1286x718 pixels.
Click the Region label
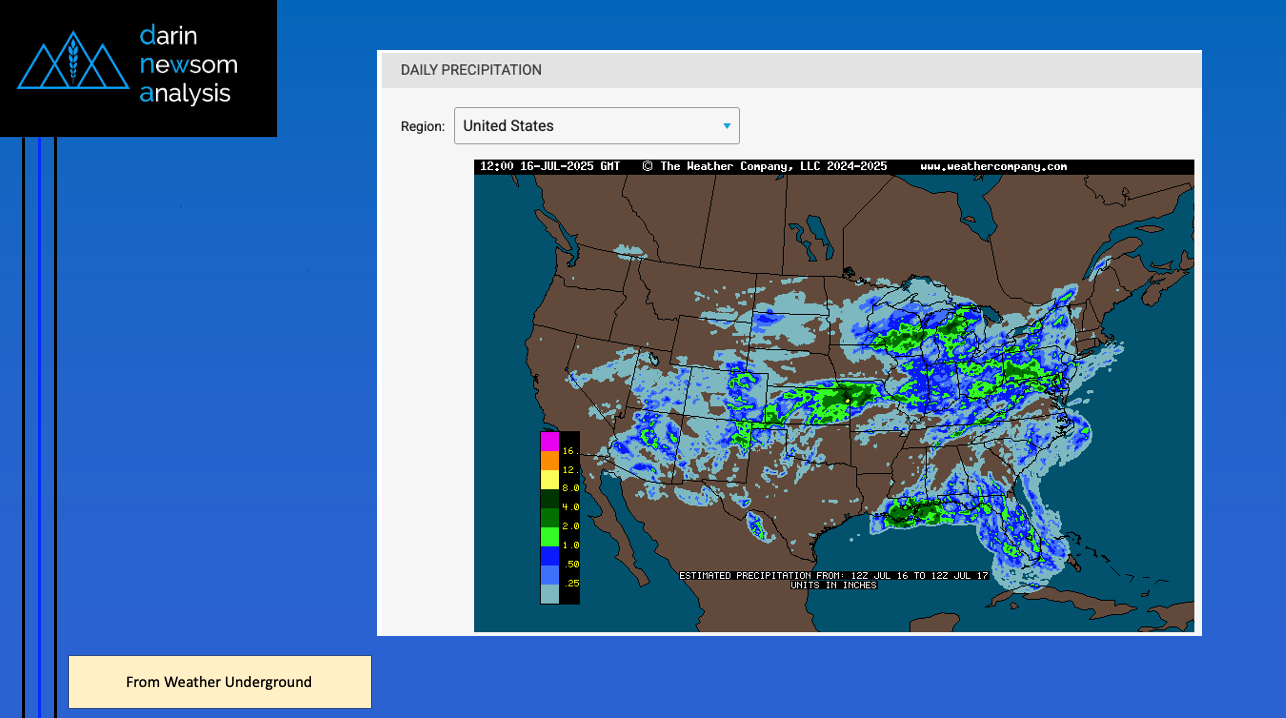422,127
